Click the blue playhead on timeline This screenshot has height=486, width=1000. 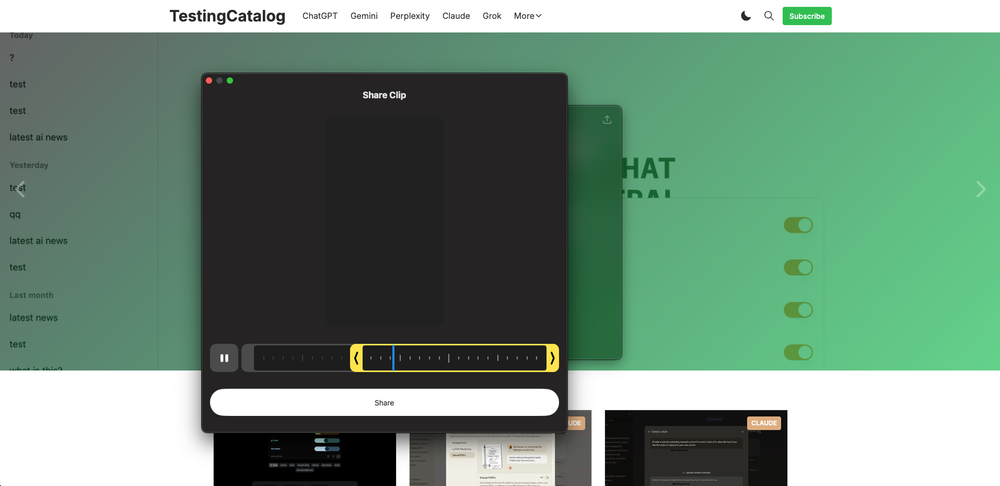393,358
